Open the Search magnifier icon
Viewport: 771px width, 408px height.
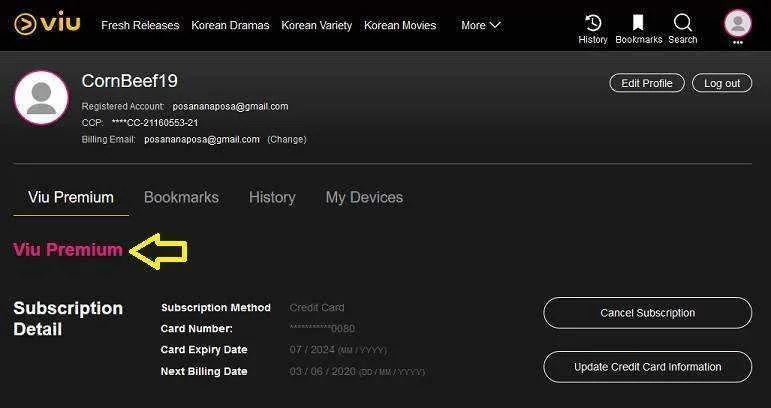682,23
